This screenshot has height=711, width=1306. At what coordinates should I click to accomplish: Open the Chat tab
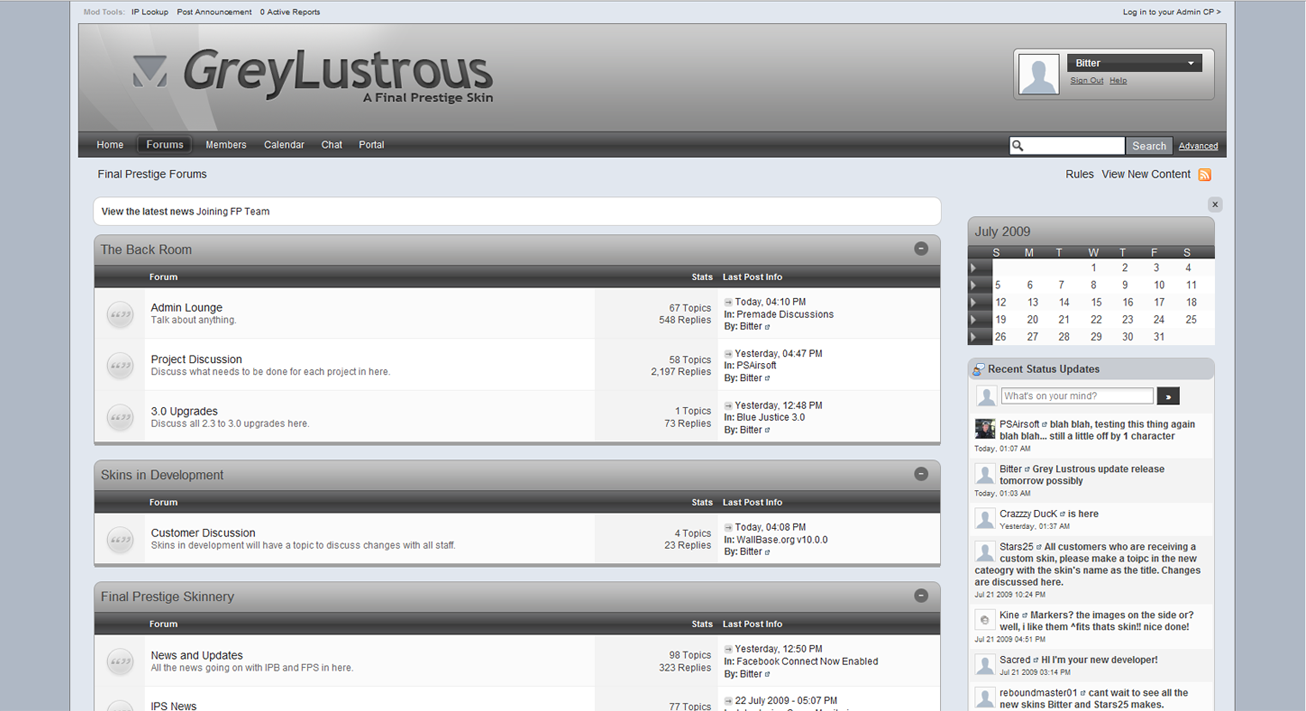tap(332, 145)
